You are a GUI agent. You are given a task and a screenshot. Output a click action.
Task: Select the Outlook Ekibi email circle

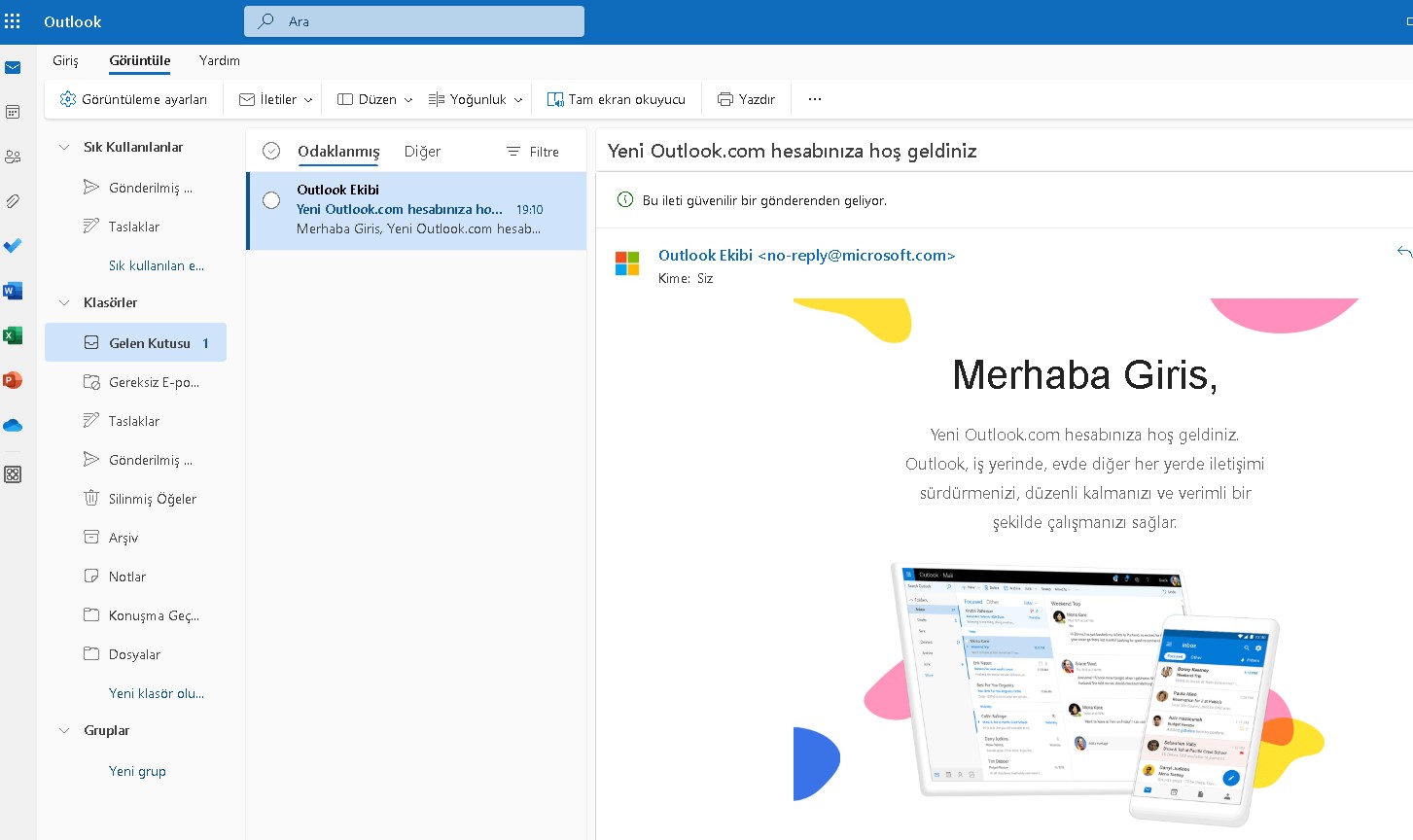coord(271,199)
